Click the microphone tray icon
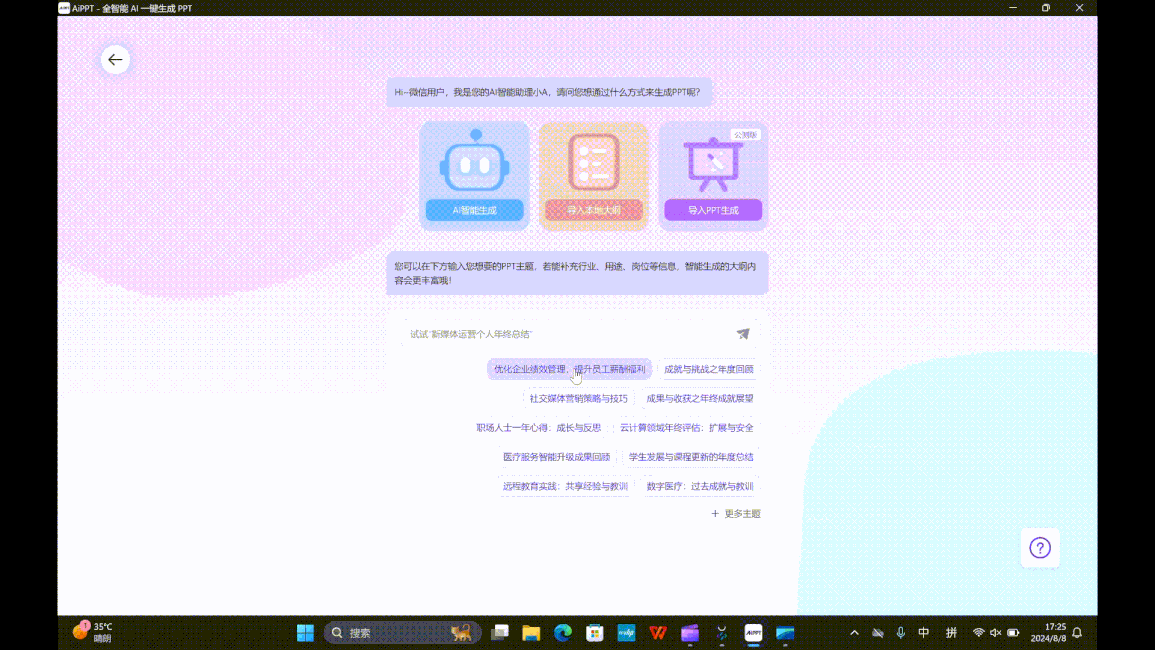 pyautogui.click(x=900, y=632)
